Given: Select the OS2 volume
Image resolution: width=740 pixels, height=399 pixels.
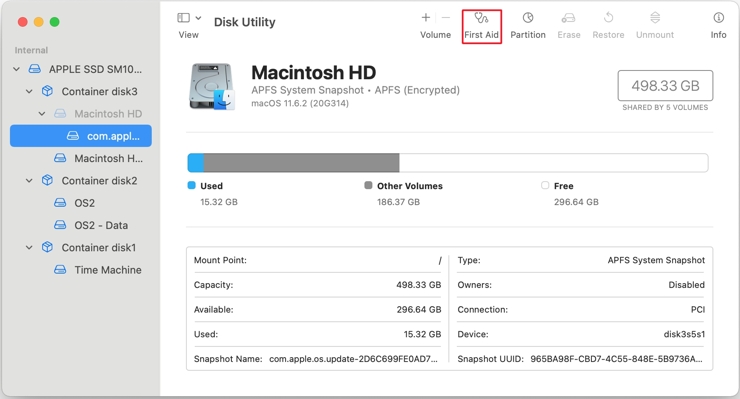Looking at the screenshot, I should point(81,203).
